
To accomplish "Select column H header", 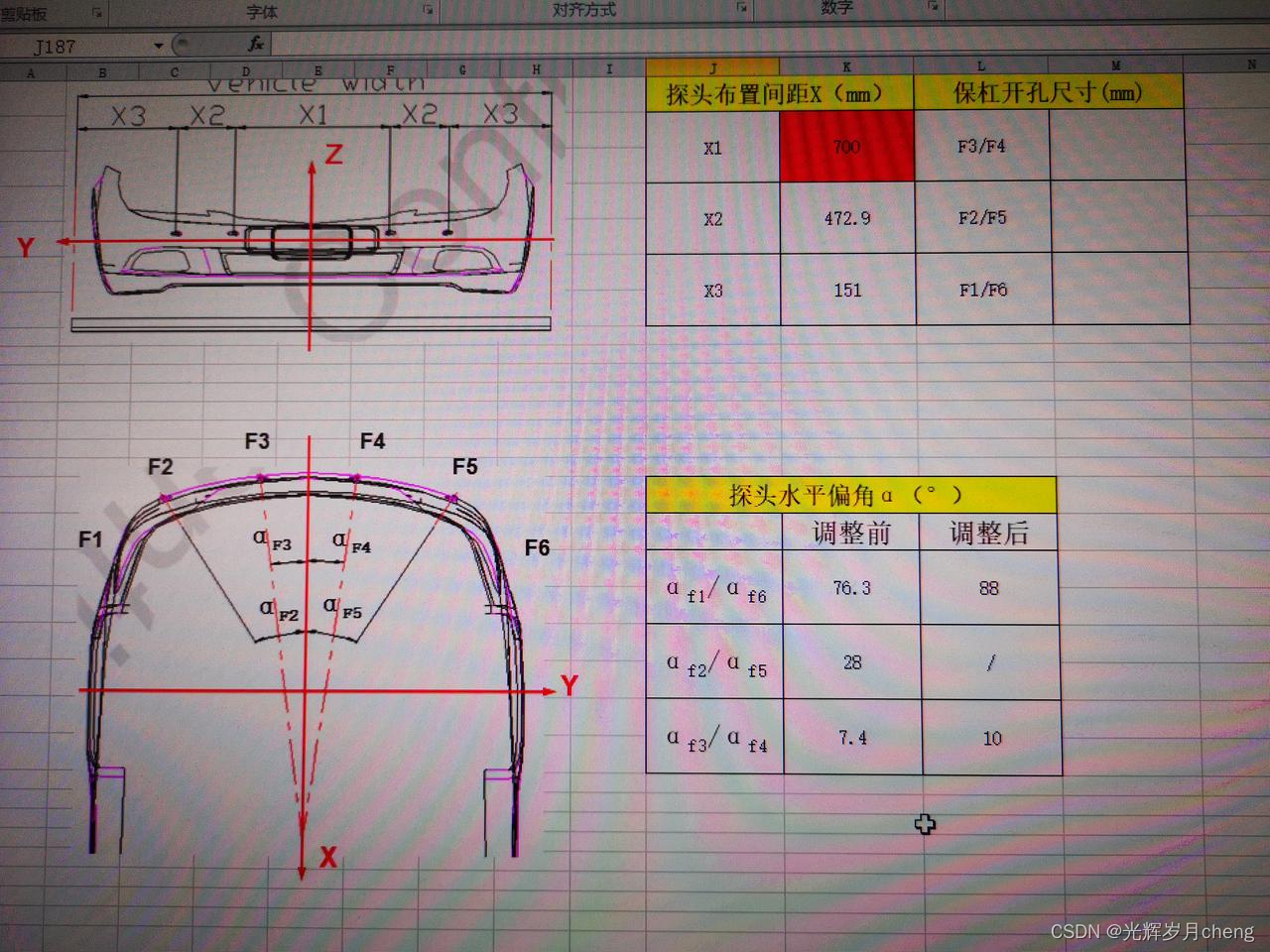I will [537, 69].
